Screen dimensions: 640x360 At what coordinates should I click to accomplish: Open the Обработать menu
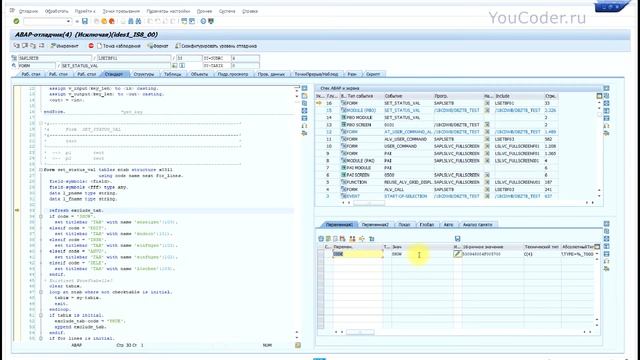(56, 11)
